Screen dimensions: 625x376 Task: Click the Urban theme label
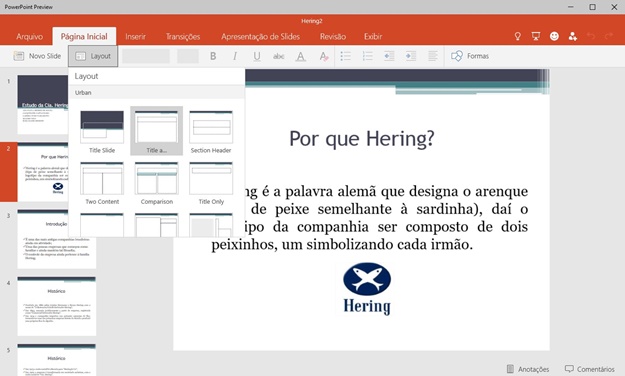tap(83, 93)
